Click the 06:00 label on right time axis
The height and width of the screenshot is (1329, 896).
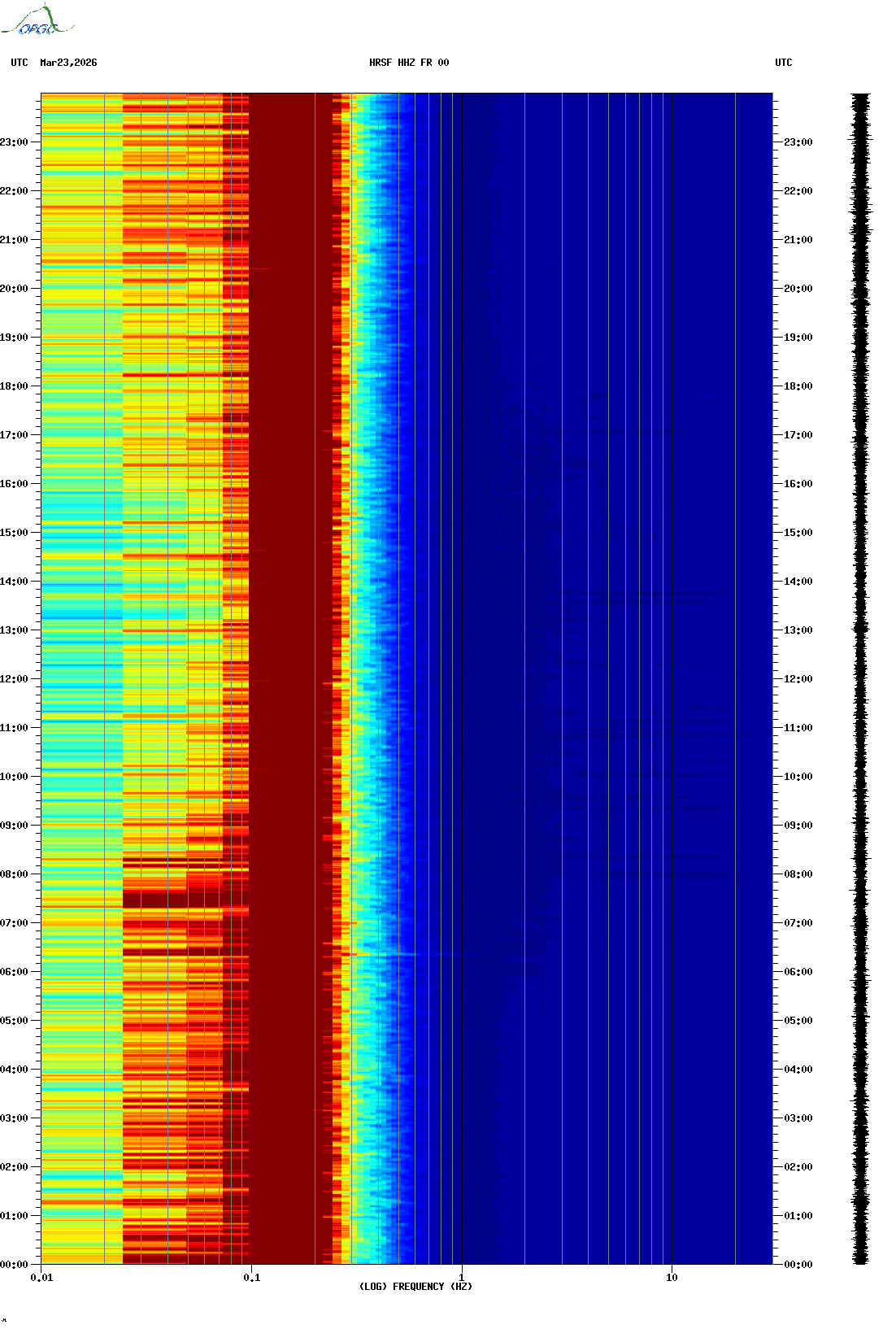pos(798,972)
